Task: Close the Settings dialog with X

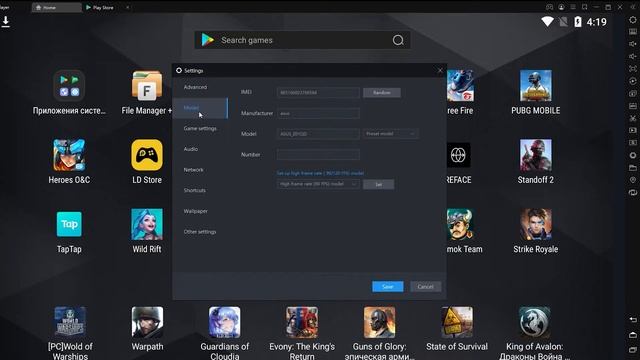Action: [440, 70]
